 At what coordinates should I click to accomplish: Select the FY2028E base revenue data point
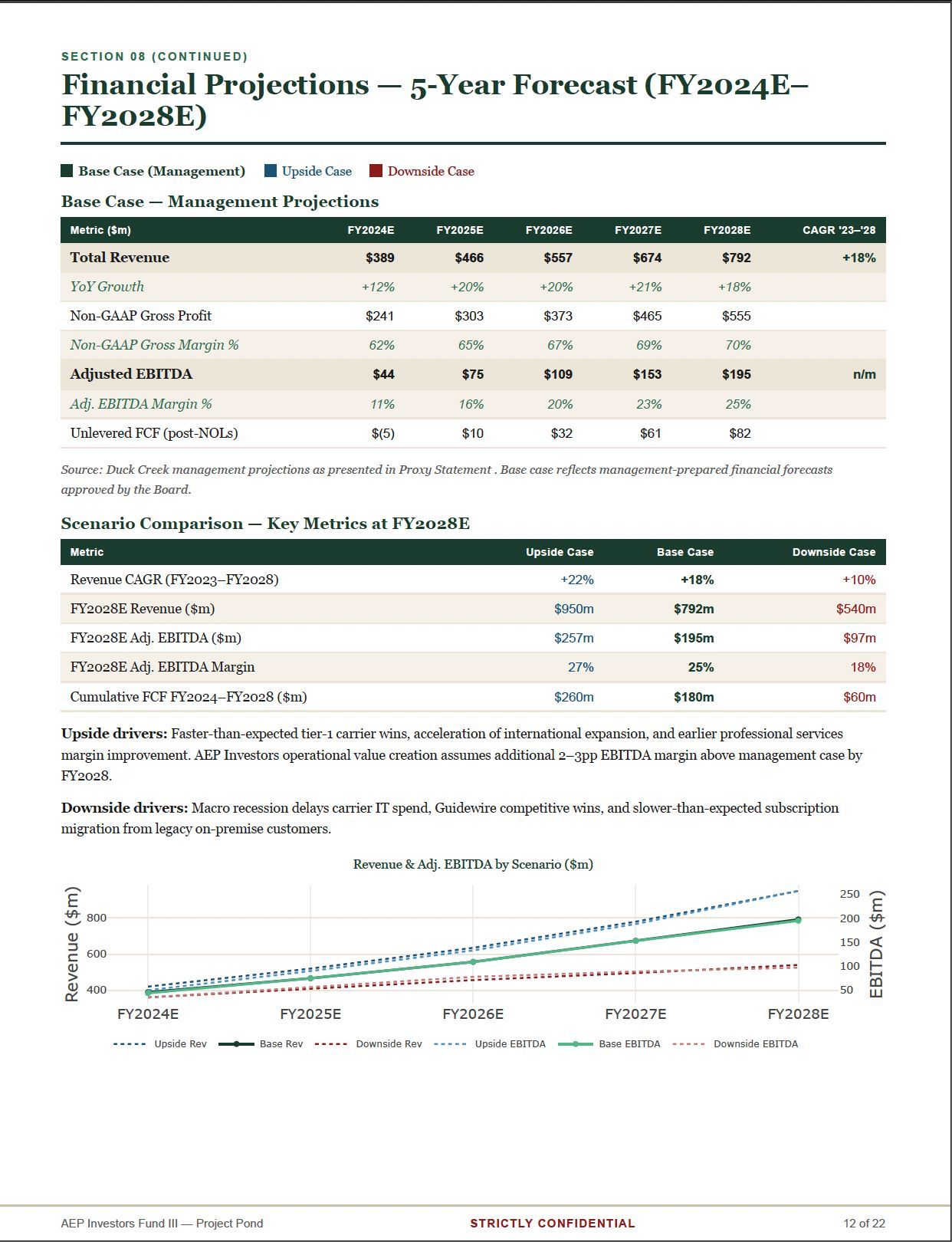click(x=798, y=919)
